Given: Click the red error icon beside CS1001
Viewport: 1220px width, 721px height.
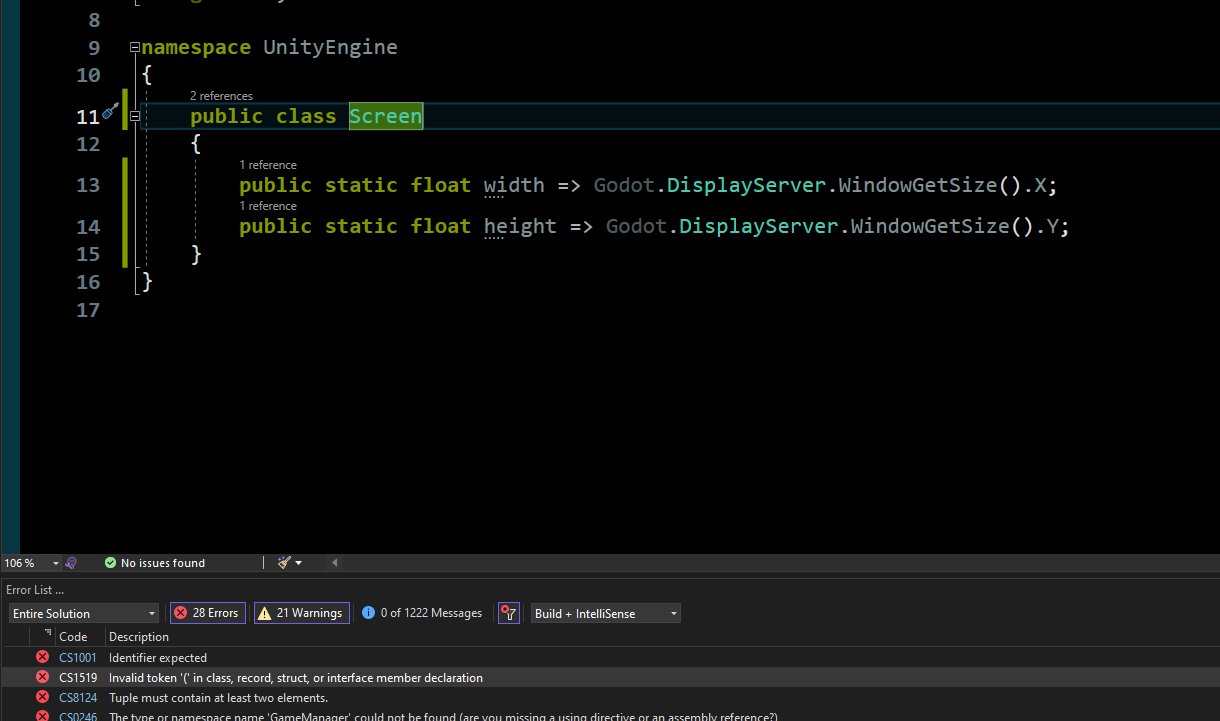Looking at the screenshot, I should [42, 657].
